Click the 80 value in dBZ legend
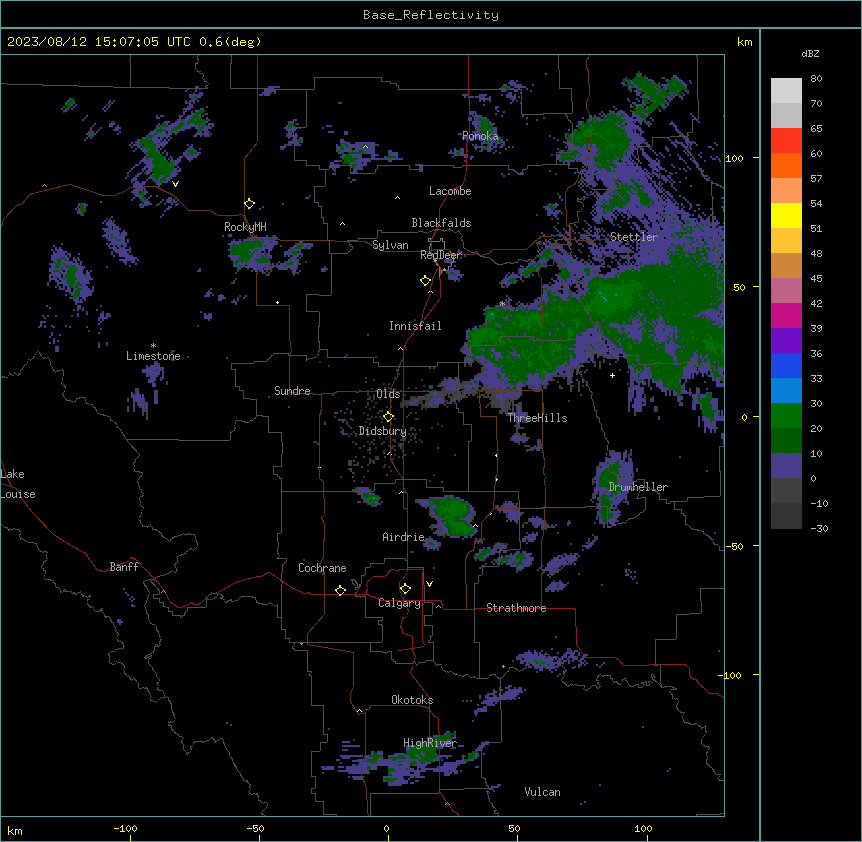The width and height of the screenshot is (862, 842). 816,79
